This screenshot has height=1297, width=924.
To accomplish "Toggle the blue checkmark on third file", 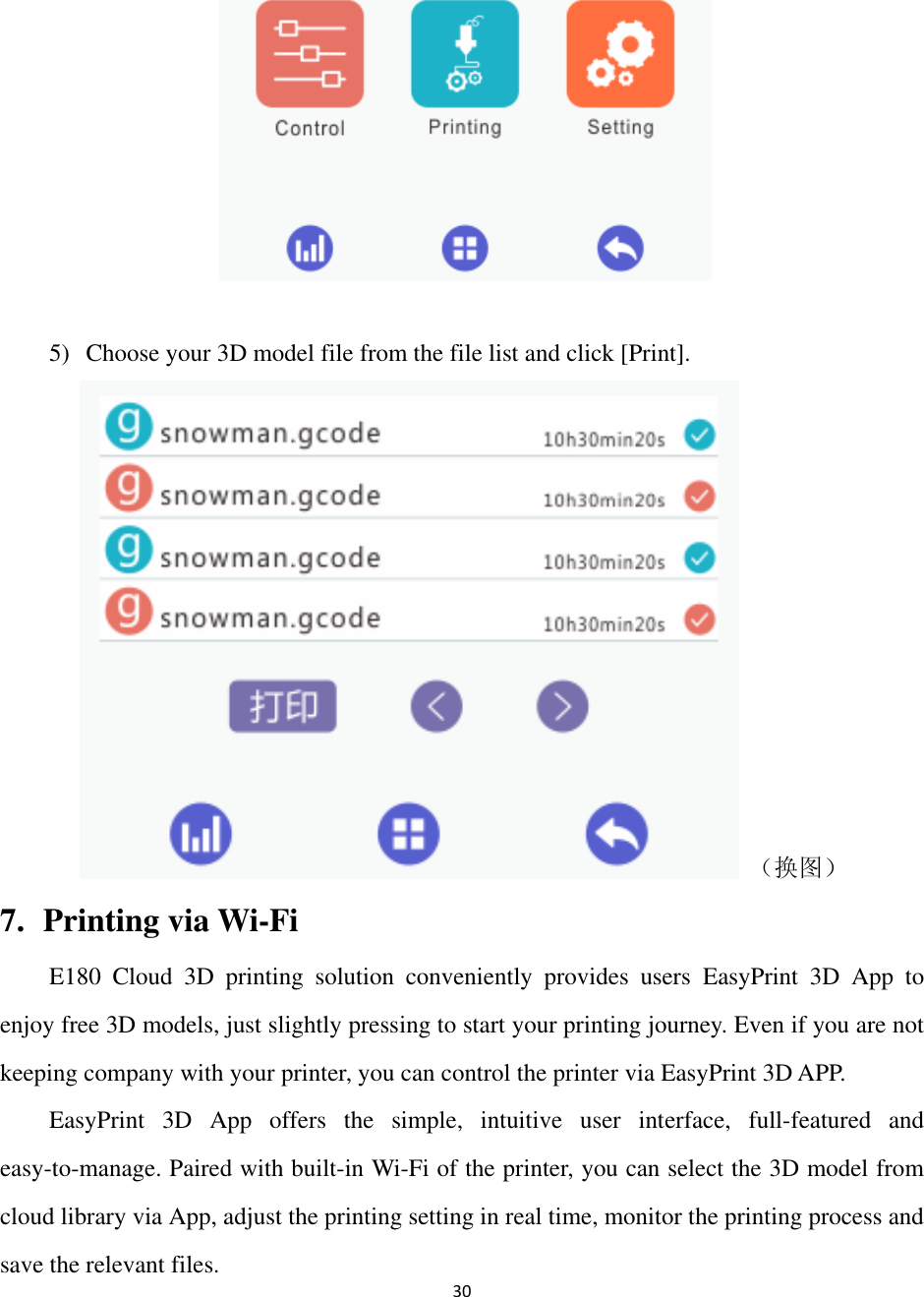I will 700,558.
